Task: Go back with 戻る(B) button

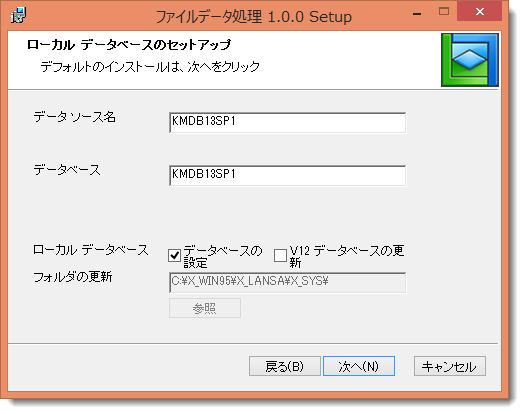Action: pos(284,366)
